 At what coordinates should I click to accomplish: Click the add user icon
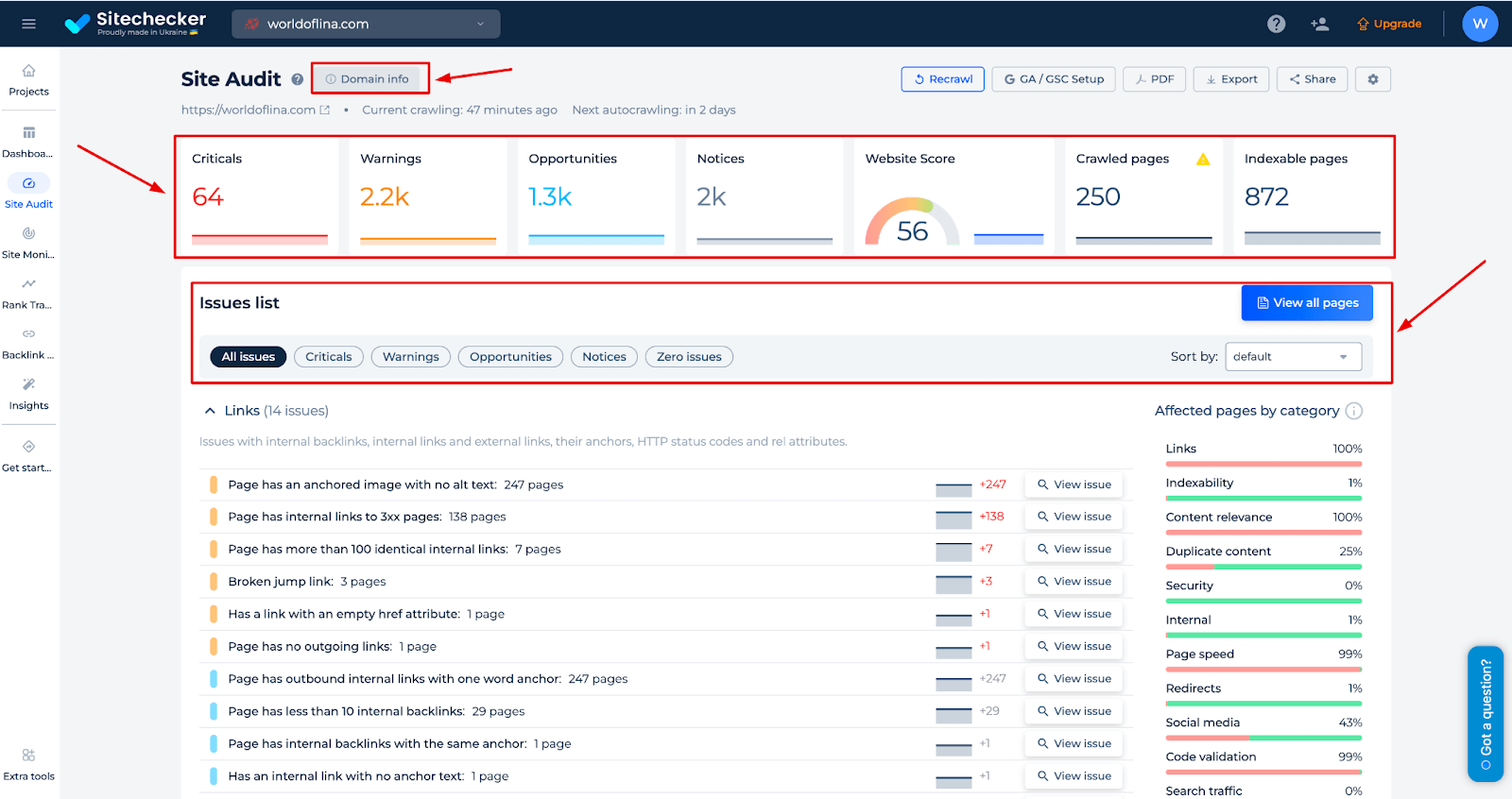1320,24
